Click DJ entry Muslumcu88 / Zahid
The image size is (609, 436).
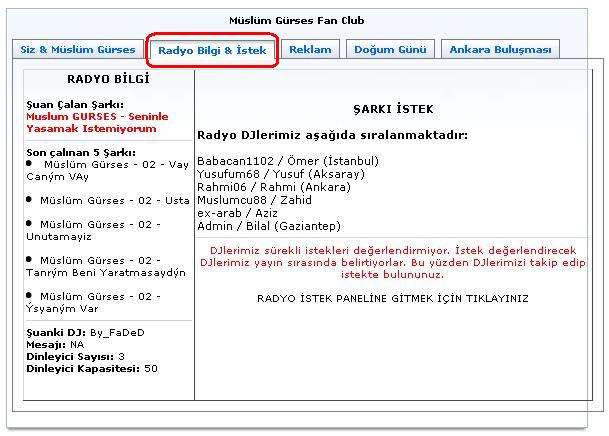tap(254, 200)
